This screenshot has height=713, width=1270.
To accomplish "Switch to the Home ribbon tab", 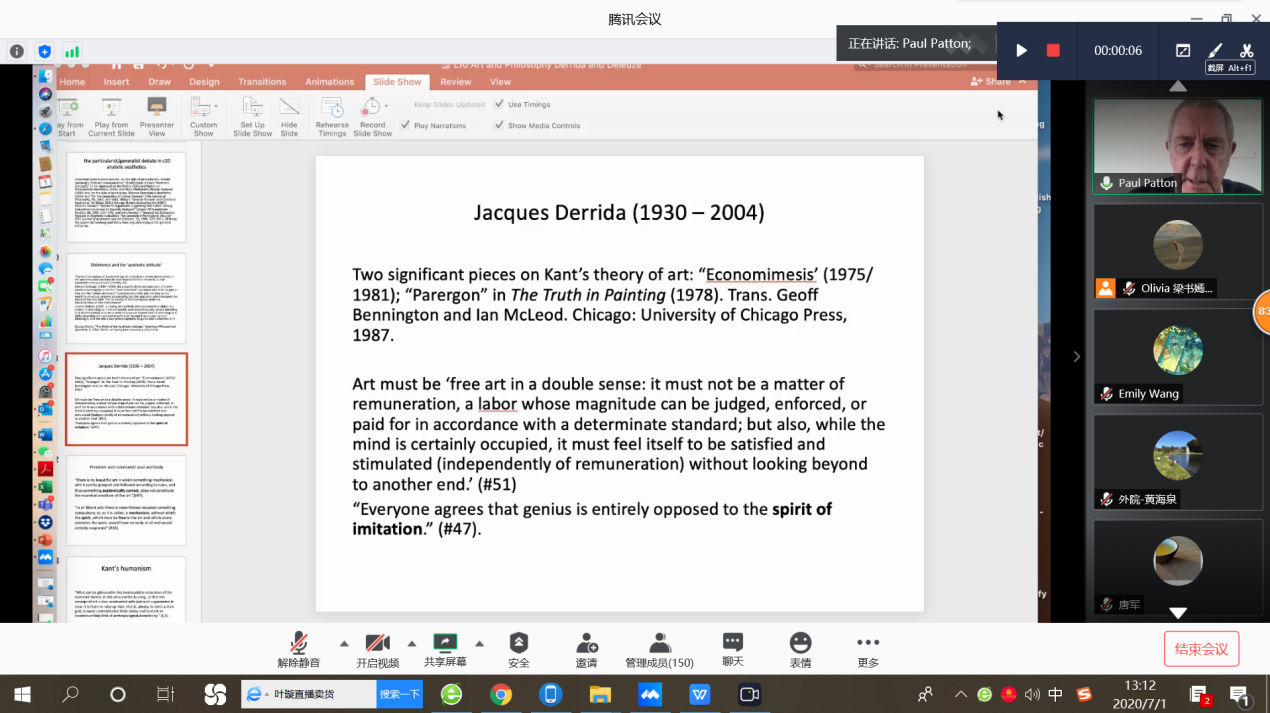I will click(72, 82).
